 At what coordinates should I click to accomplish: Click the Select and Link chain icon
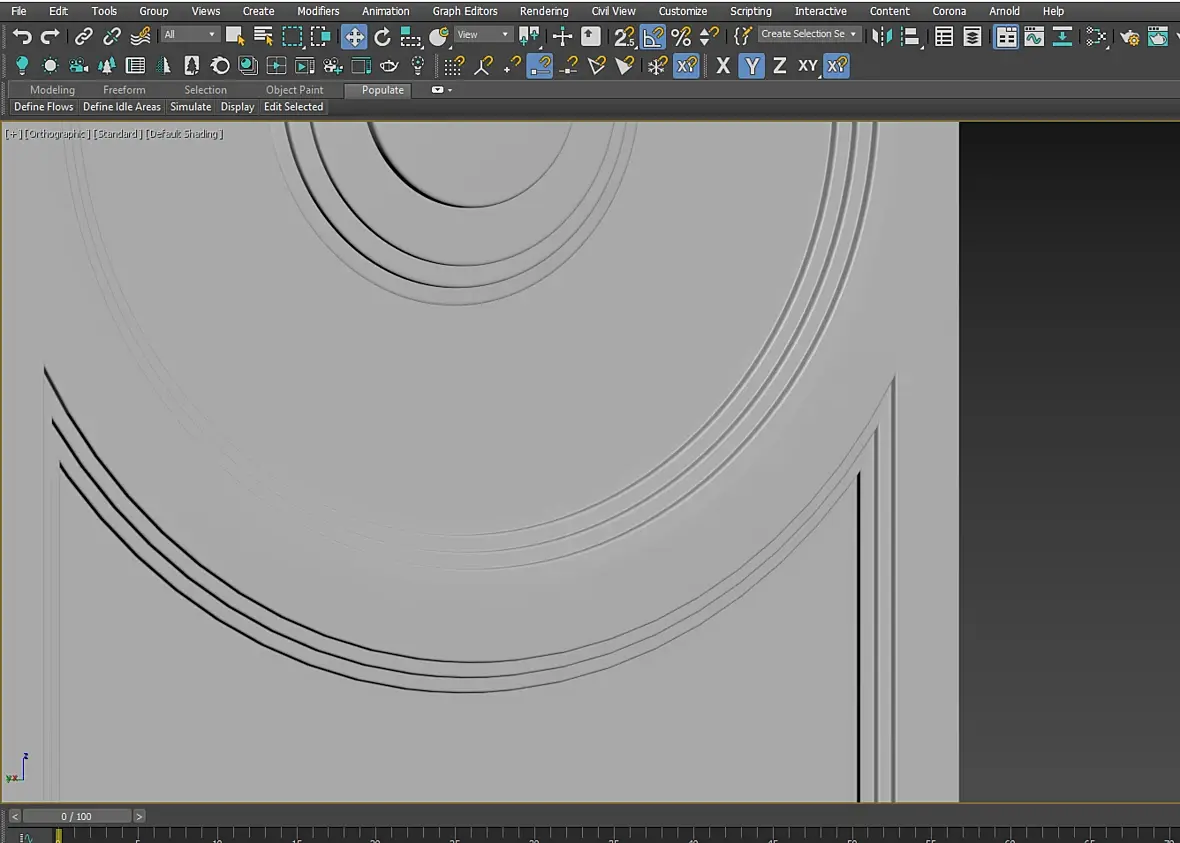click(x=84, y=37)
